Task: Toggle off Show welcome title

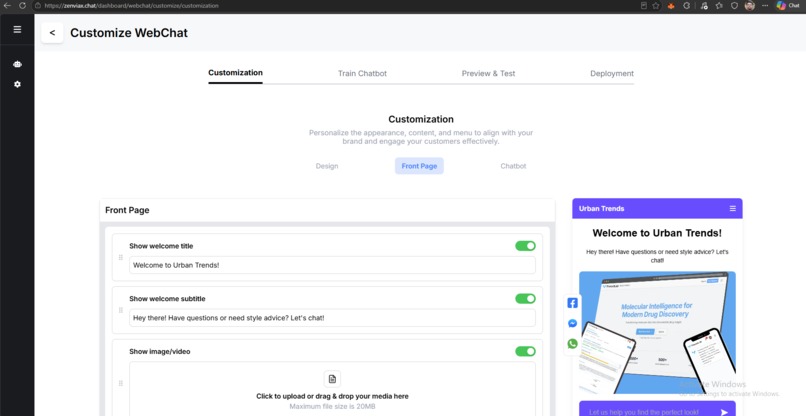Action: (525, 246)
